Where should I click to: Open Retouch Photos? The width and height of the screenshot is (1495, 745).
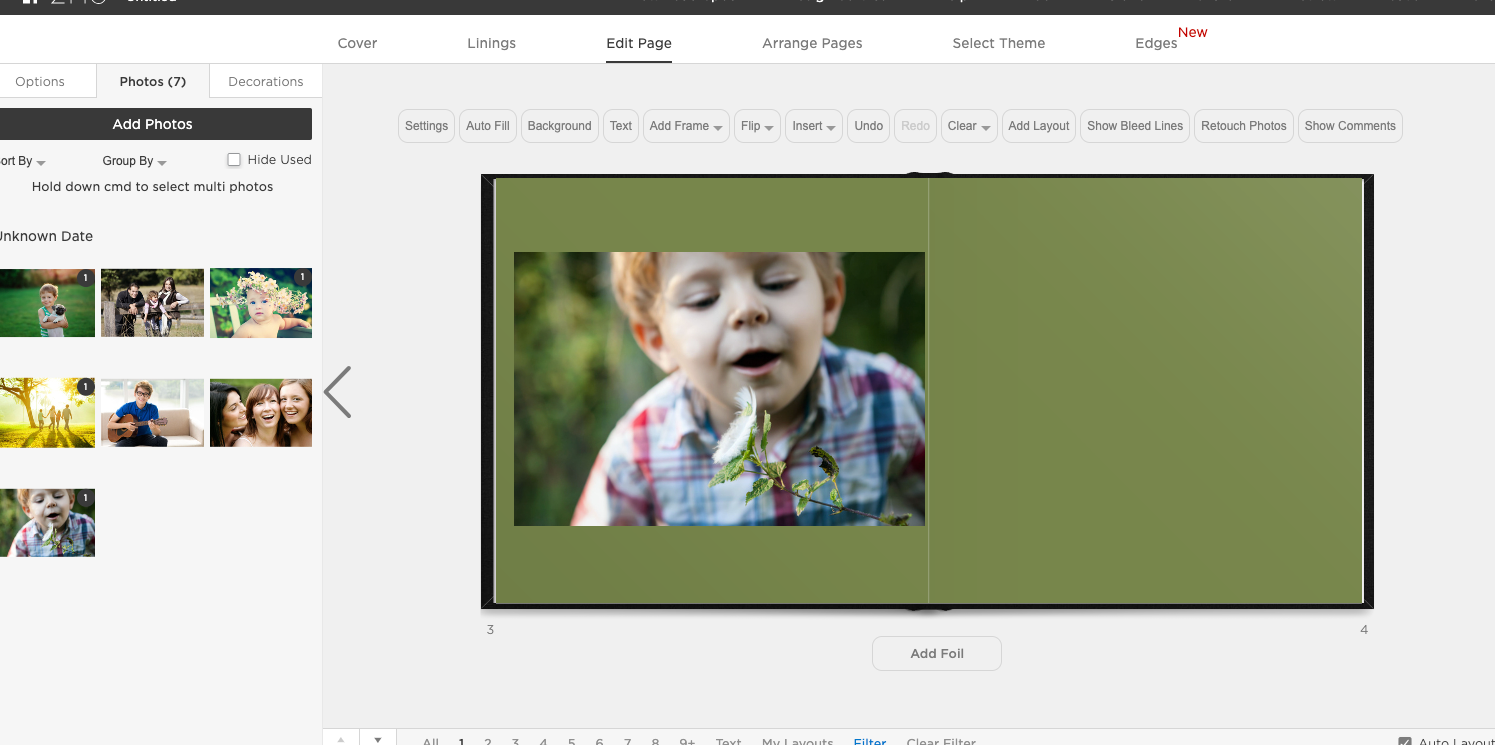[1244, 126]
